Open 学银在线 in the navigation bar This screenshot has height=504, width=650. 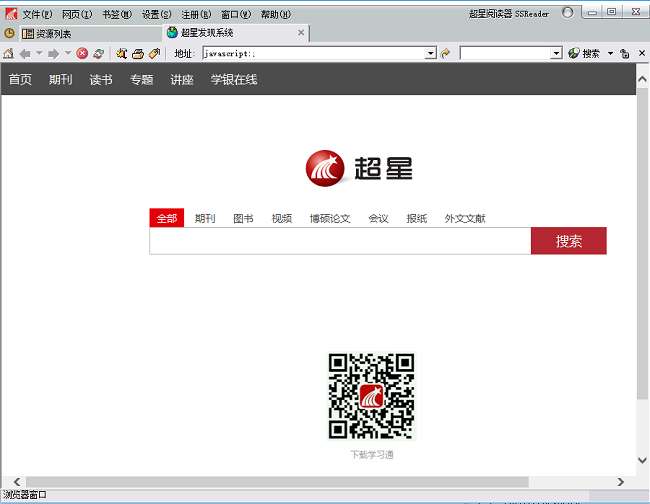point(234,80)
